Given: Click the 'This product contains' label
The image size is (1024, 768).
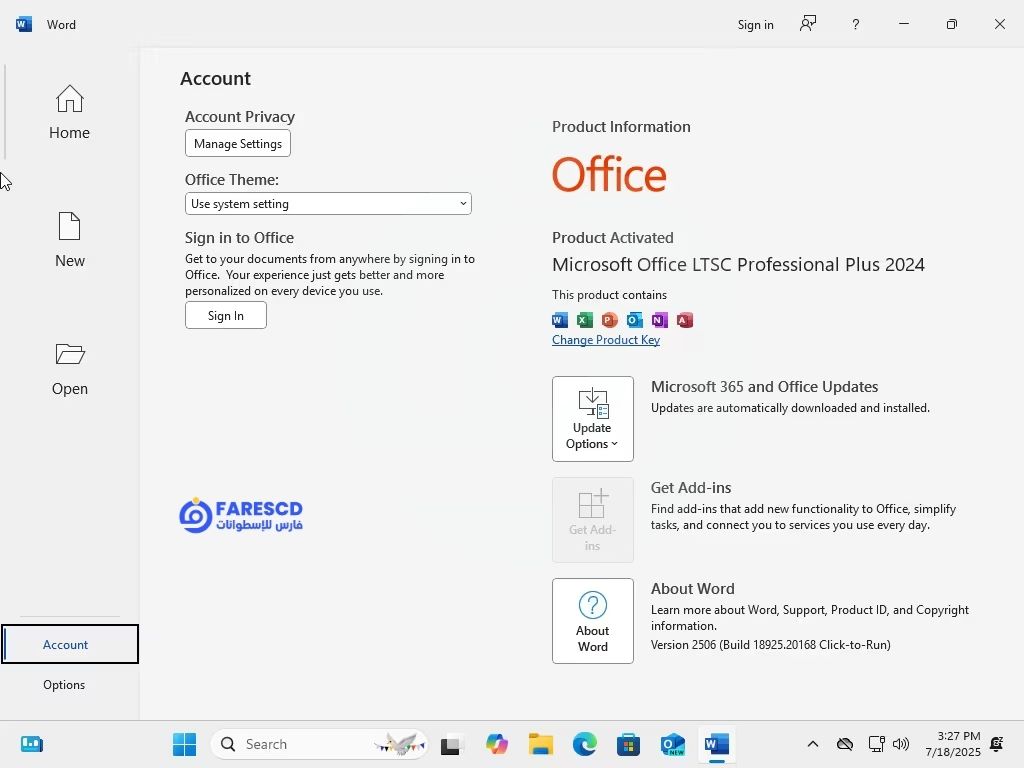Looking at the screenshot, I should 609,295.
